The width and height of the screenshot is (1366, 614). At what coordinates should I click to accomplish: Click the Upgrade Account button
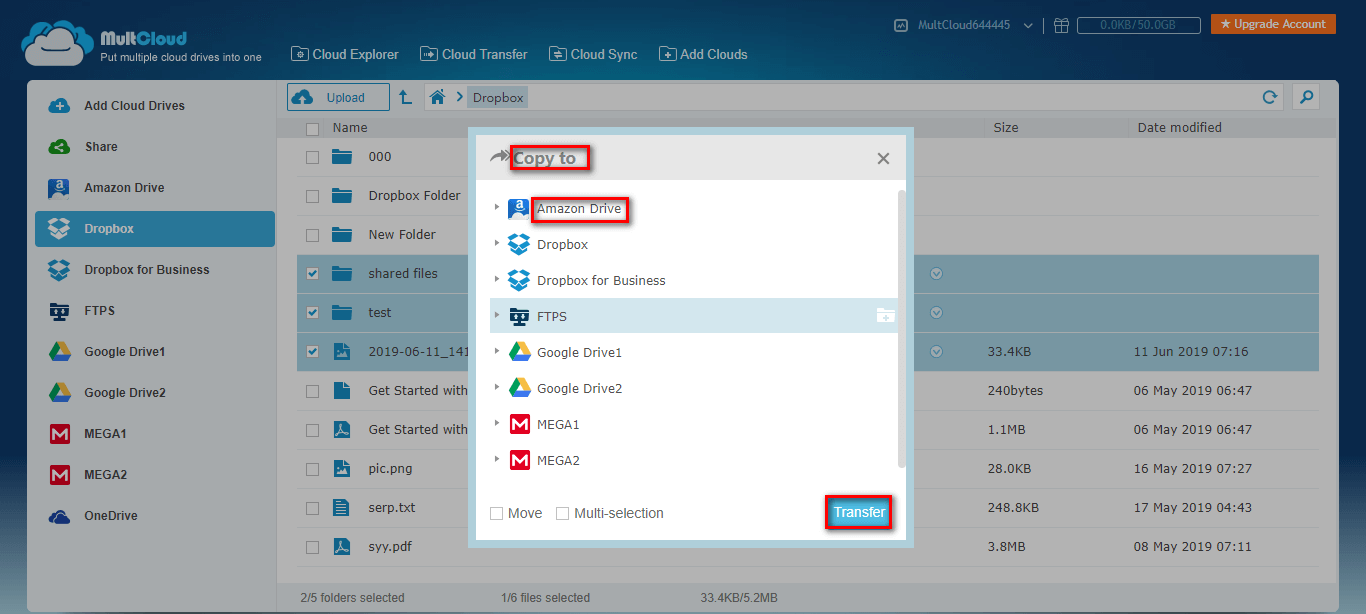pyautogui.click(x=1273, y=24)
